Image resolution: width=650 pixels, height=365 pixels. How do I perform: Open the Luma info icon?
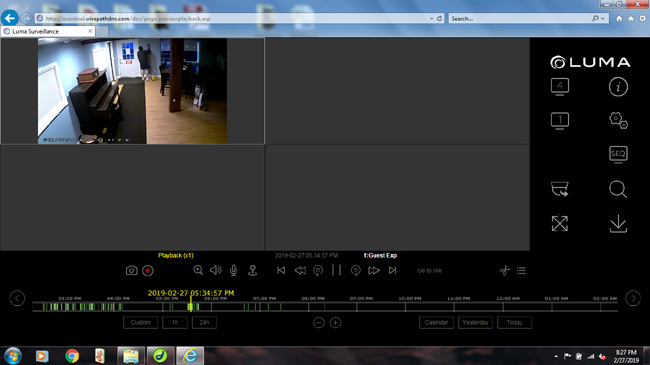[x=618, y=87]
